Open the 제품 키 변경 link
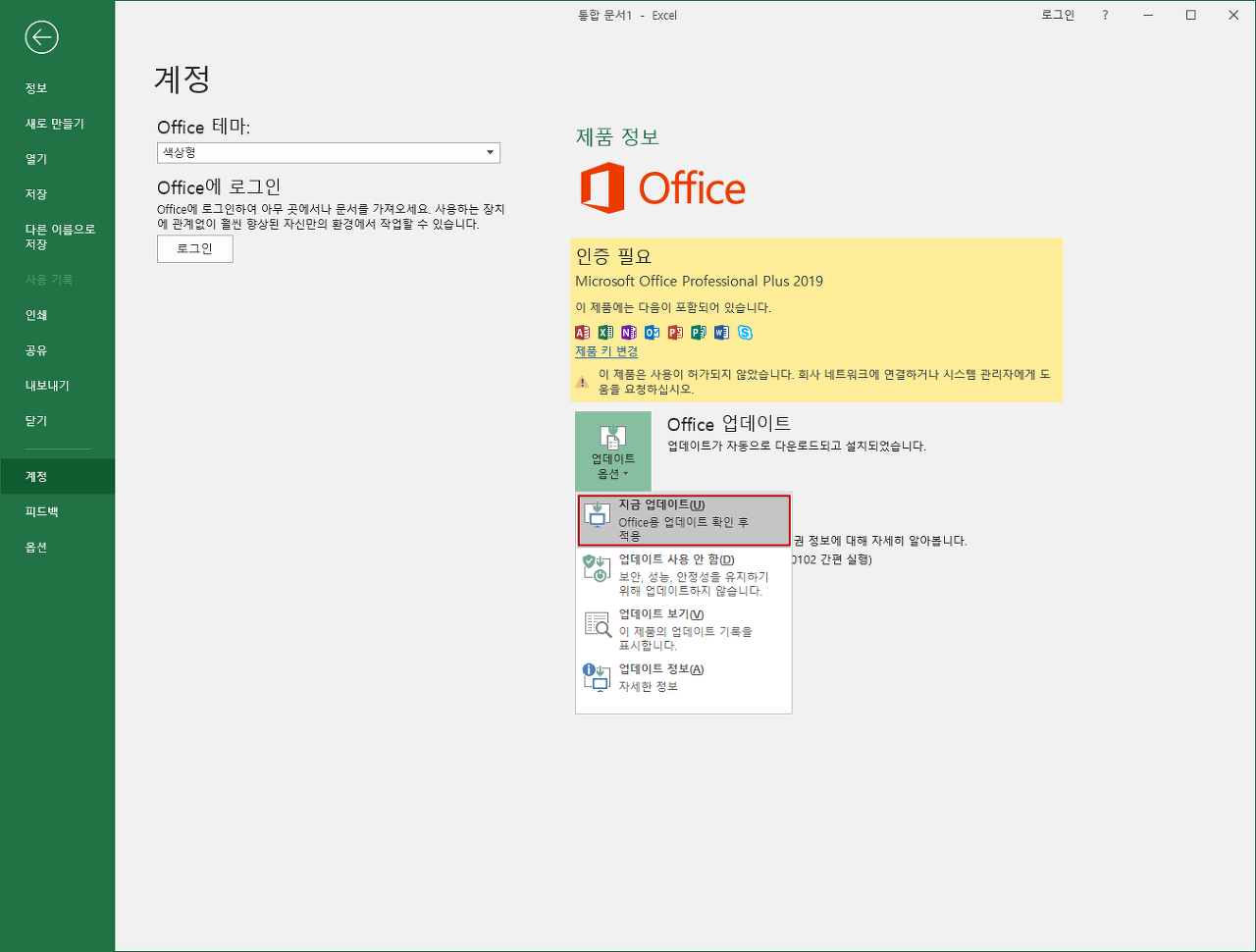The height and width of the screenshot is (952, 1256). coord(606,351)
